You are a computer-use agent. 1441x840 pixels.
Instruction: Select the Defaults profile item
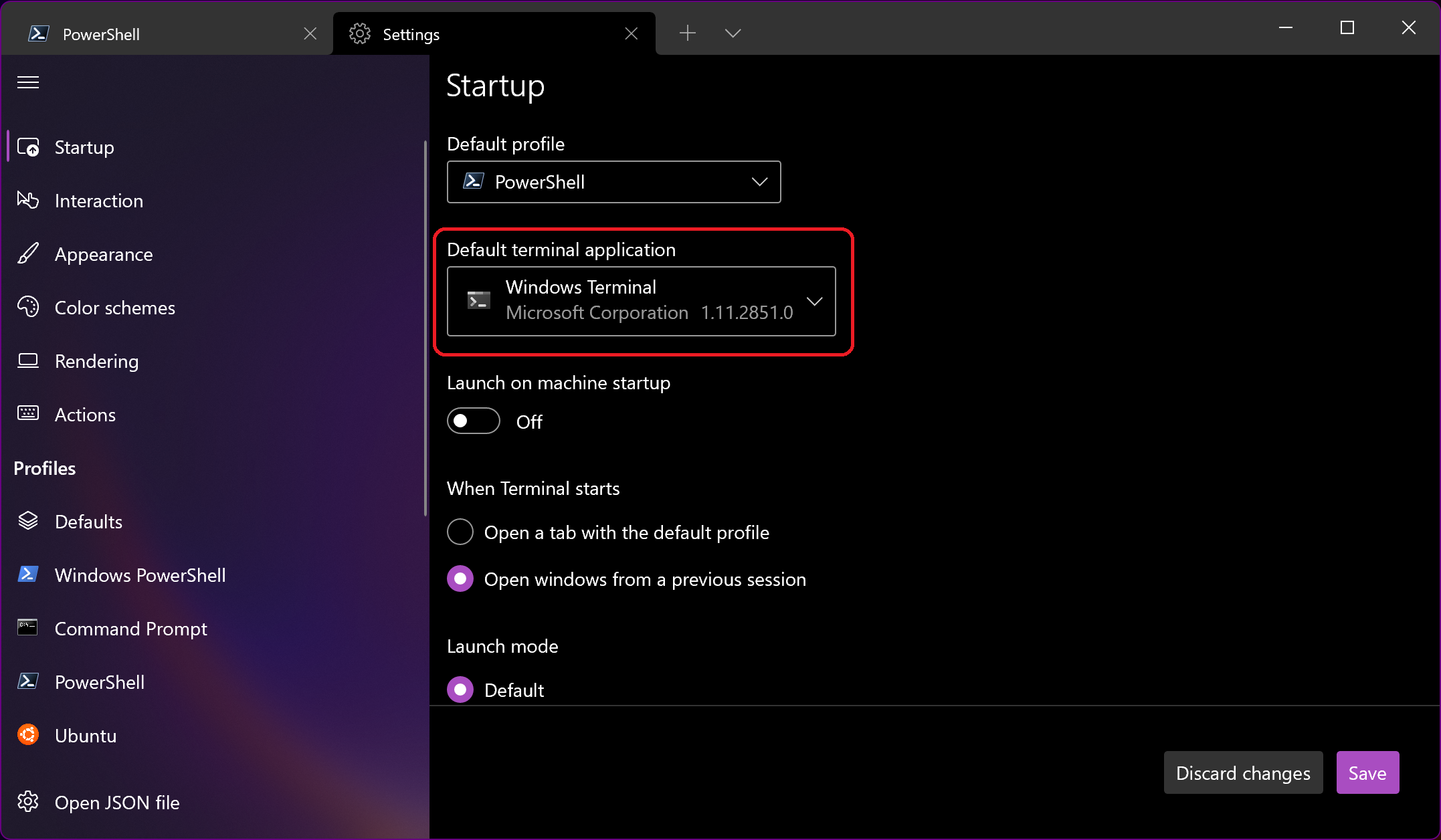tap(89, 521)
